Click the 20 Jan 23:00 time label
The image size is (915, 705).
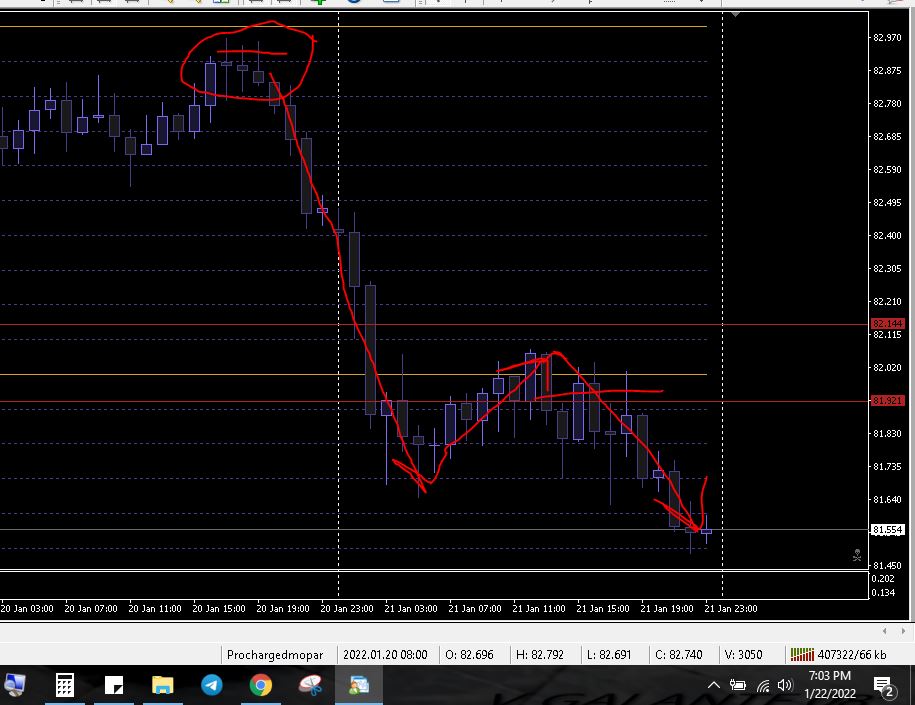(x=347, y=608)
